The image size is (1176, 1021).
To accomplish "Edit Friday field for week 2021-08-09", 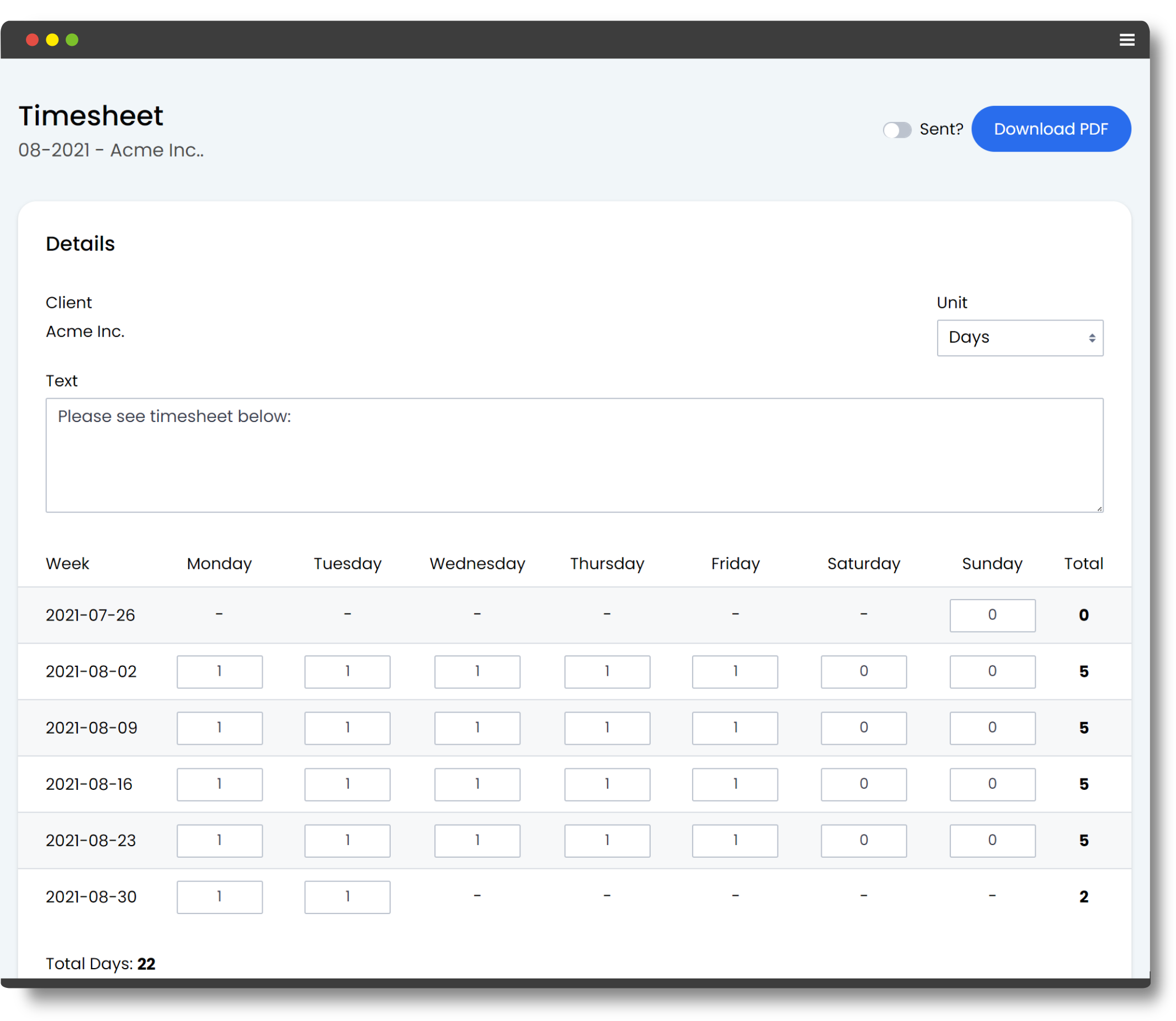I will tap(735, 728).
